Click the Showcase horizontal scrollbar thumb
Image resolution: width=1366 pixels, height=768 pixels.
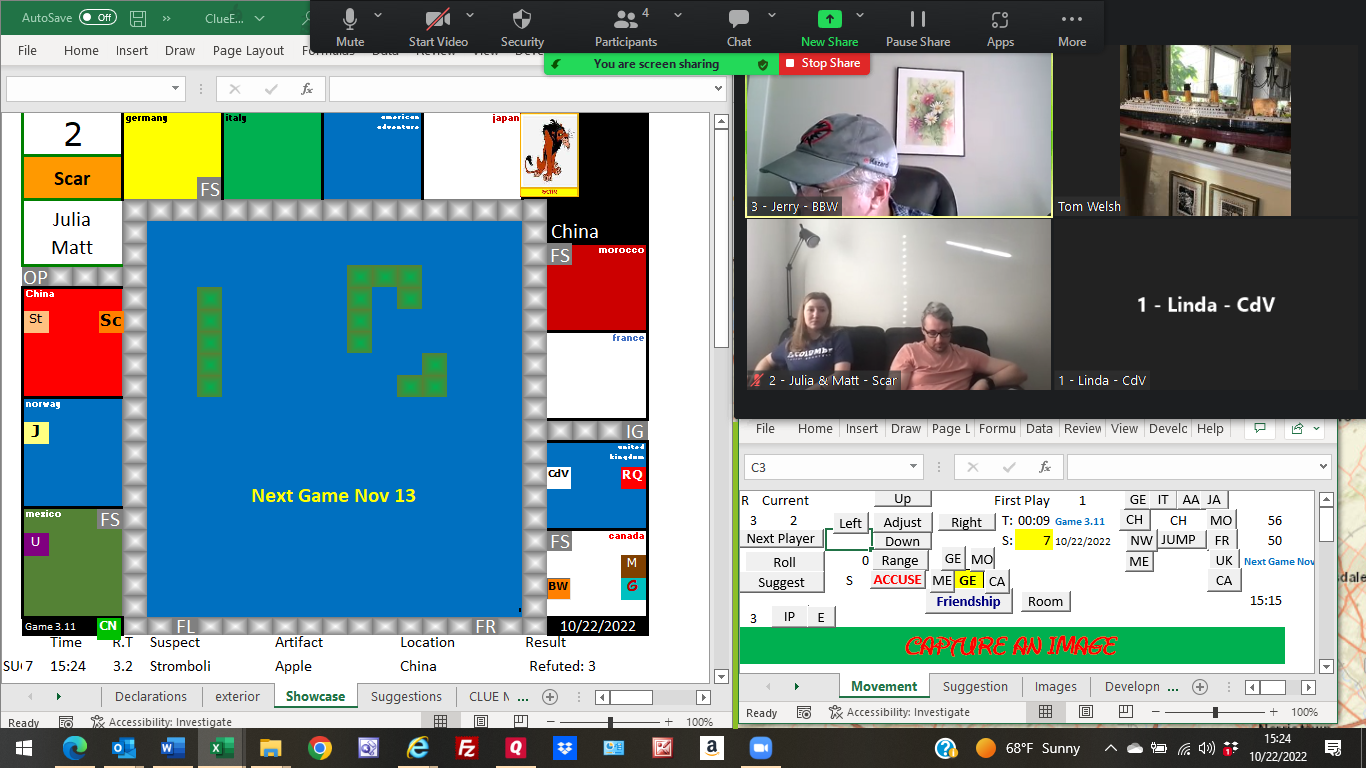tap(630, 696)
